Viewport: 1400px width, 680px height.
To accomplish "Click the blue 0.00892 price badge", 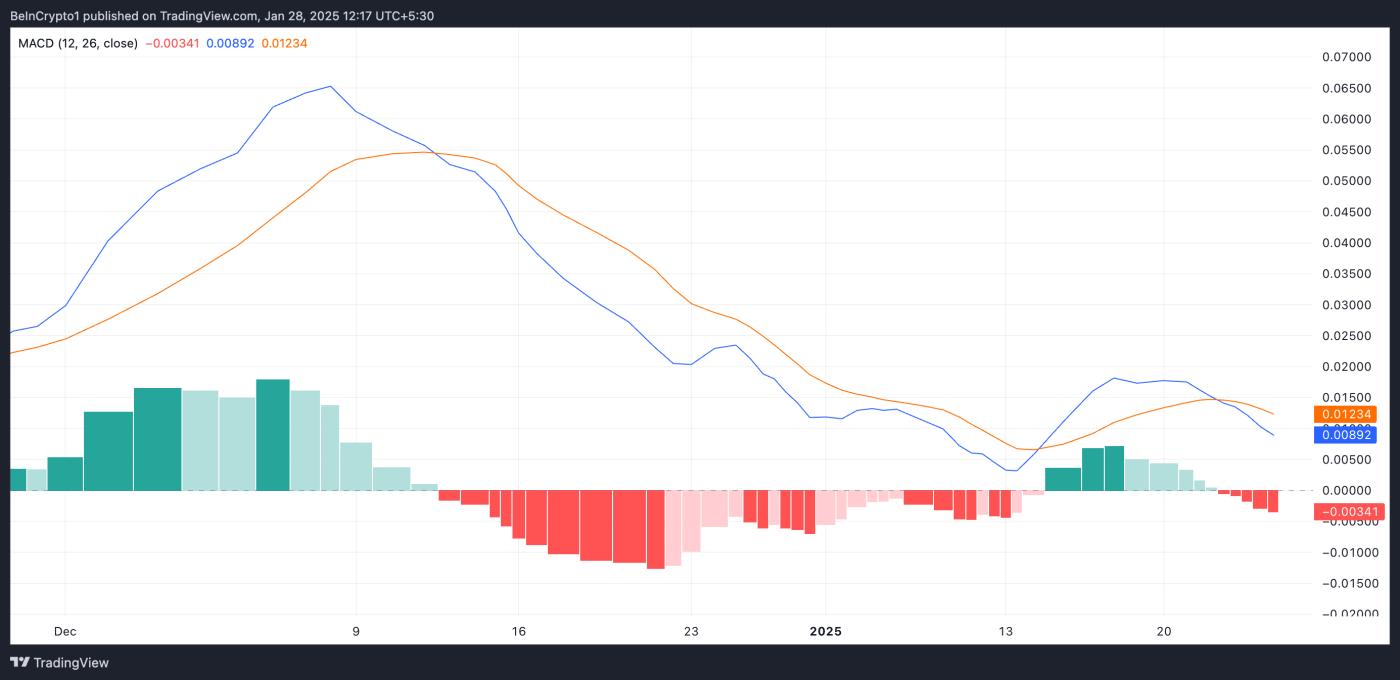I will (x=1345, y=434).
